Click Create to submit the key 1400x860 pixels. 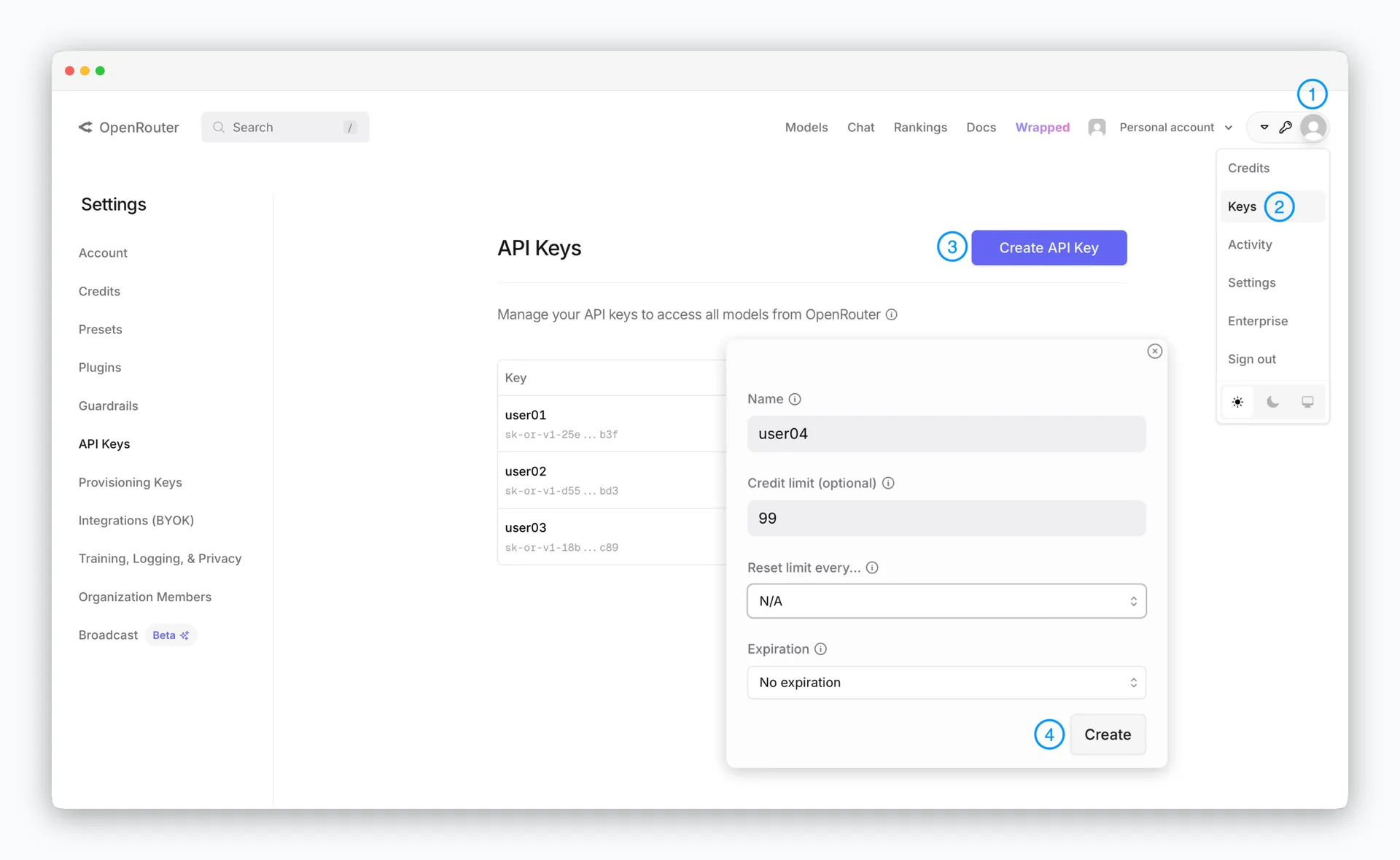(x=1107, y=735)
